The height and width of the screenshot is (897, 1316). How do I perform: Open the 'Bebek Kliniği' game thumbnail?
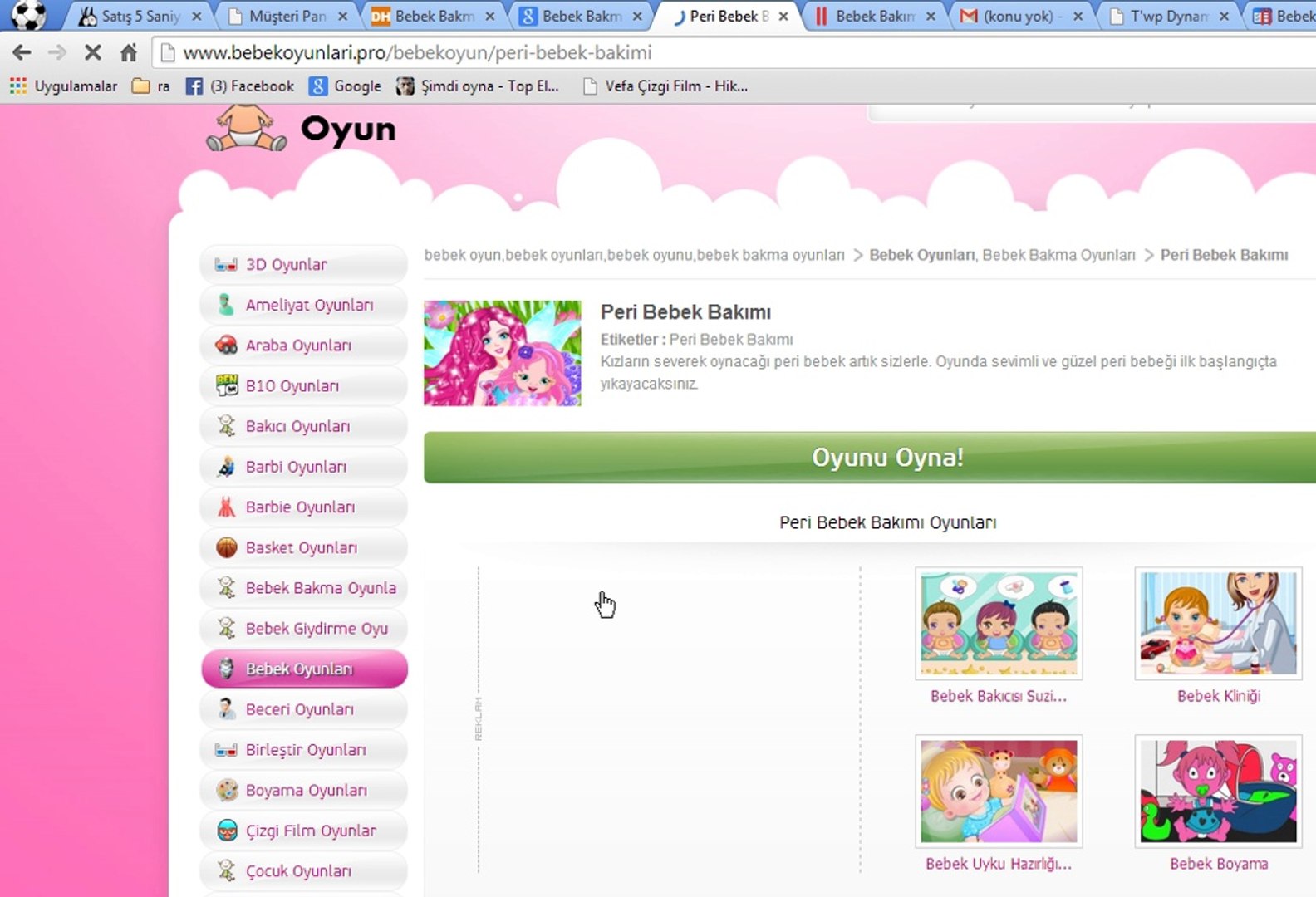(x=1219, y=623)
